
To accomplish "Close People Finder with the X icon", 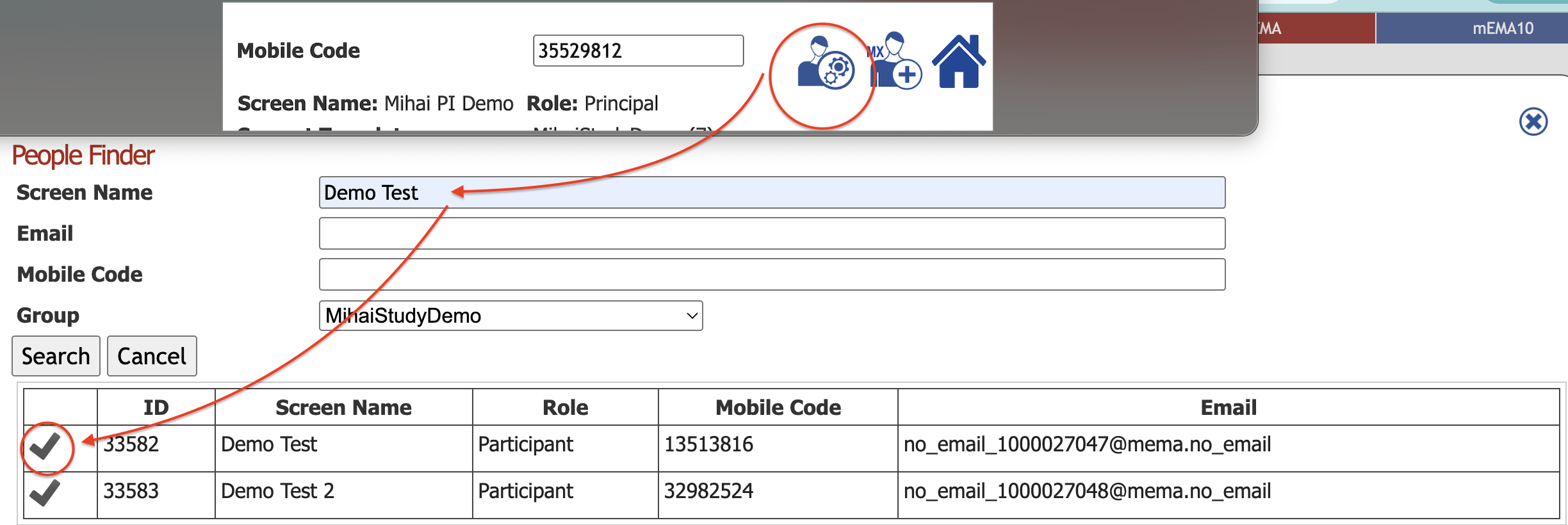I will click(x=1533, y=122).
